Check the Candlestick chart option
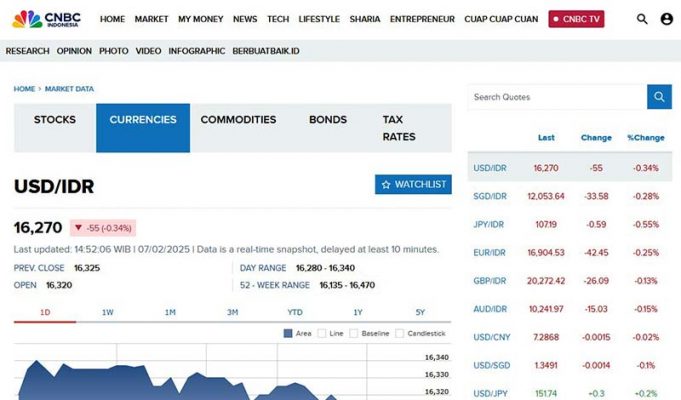This screenshot has width=681, height=400. tap(400, 333)
